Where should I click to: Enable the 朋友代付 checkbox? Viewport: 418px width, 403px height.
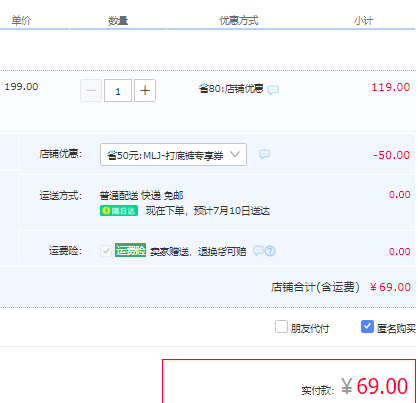[x=281, y=327]
